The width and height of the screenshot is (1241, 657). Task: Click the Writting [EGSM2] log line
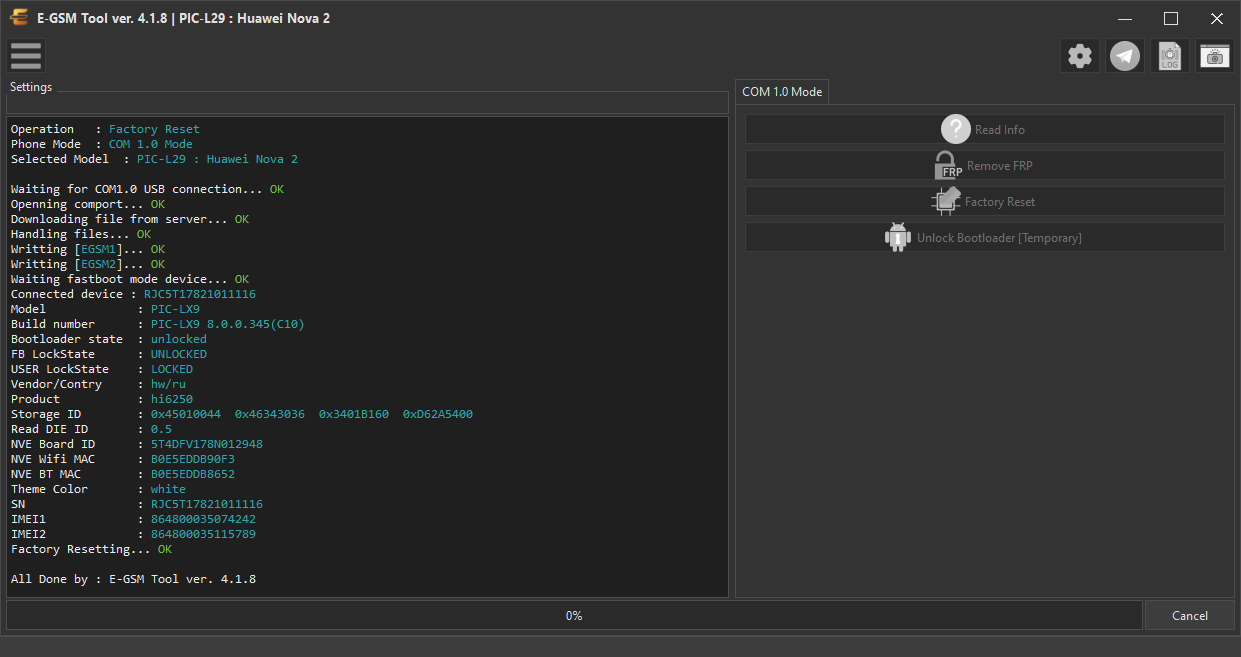88,264
